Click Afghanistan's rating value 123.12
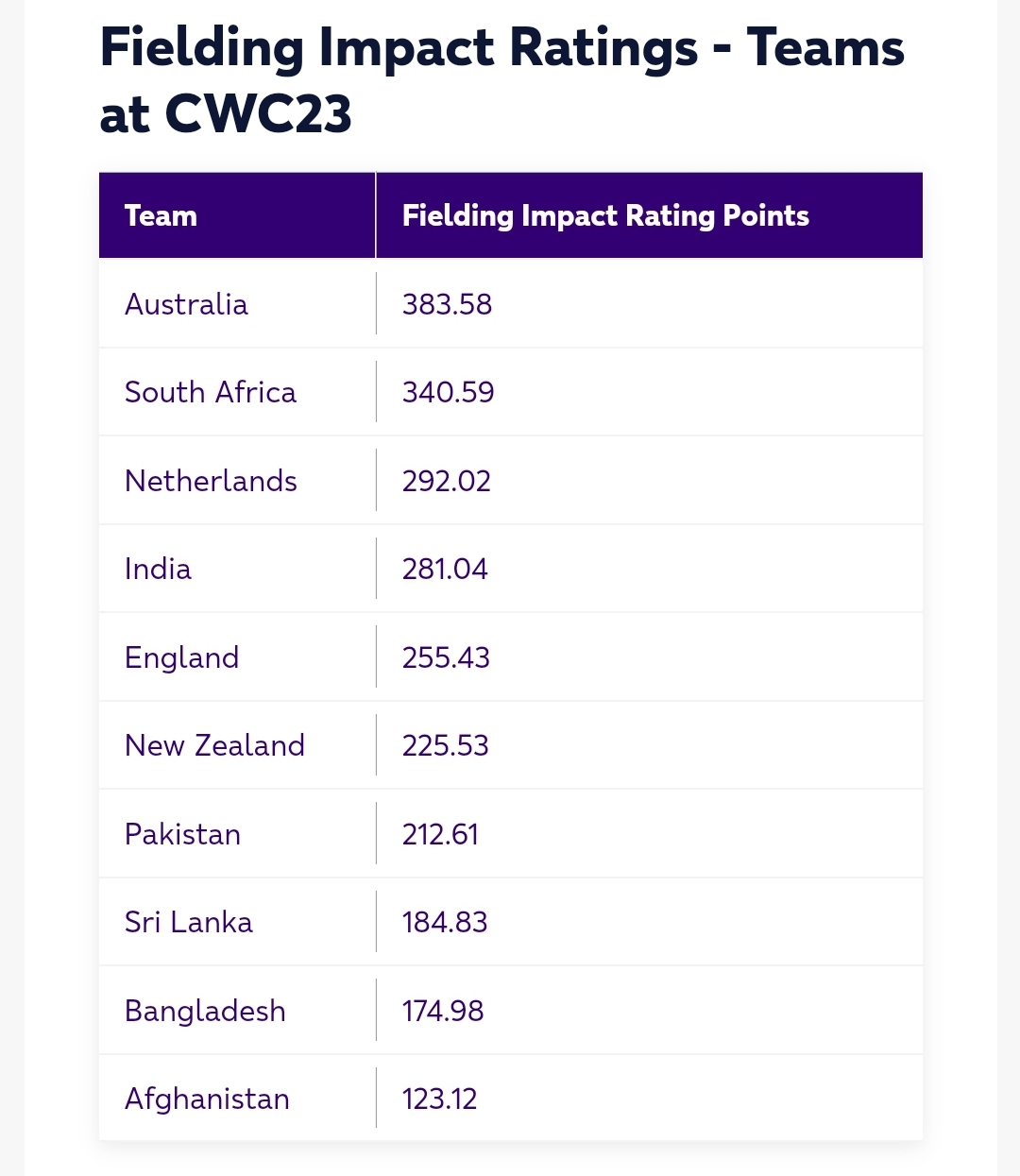 [439, 1099]
